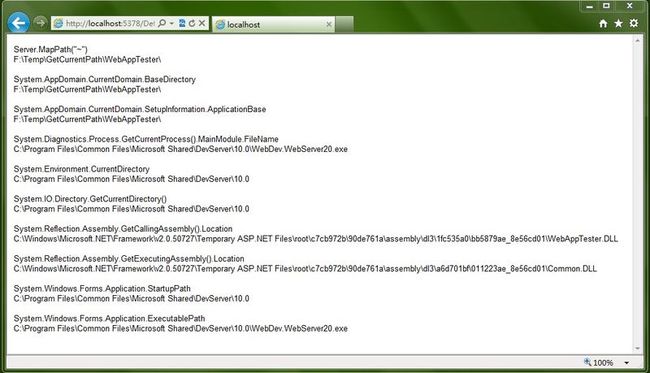Minimize the browser window
The height and width of the screenshot is (373, 650).
[590, 6]
